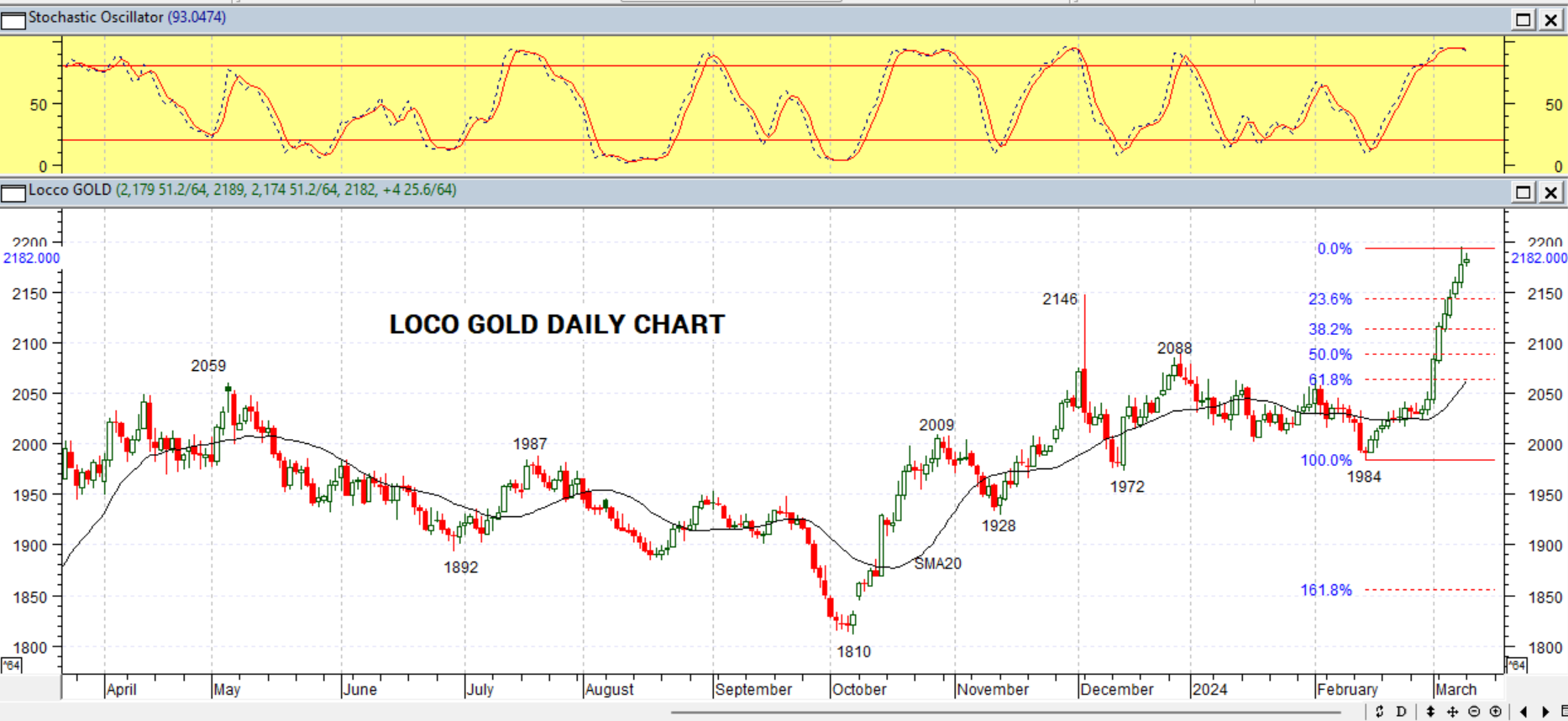
Task: Click the 2146 high price annotation
Action: click(1060, 299)
